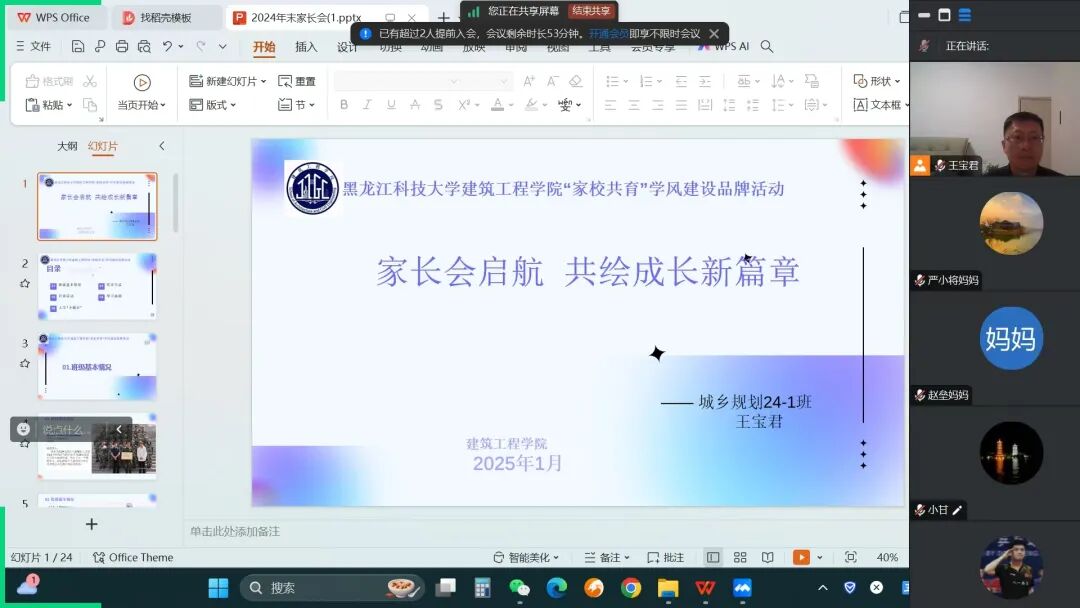Click 结束共享 to stop screen sharing
This screenshot has width=1080, height=608.
(x=591, y=11)
